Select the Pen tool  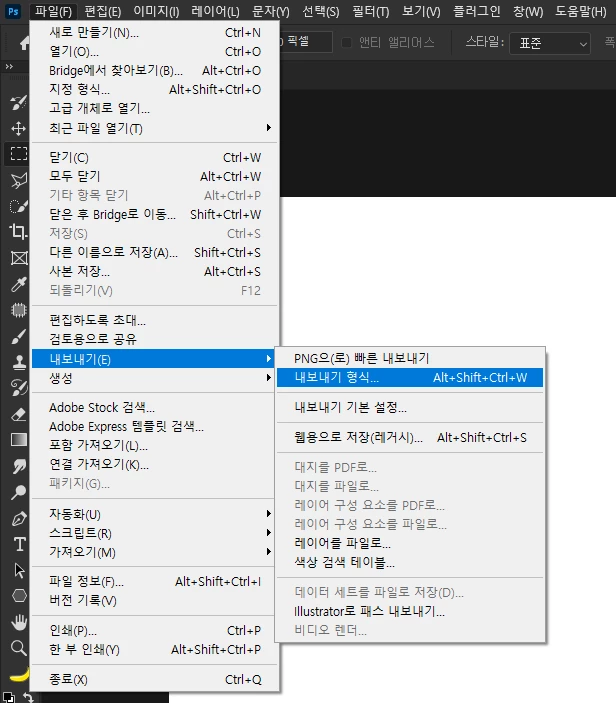pyautogui.click(x=18, y=518)
